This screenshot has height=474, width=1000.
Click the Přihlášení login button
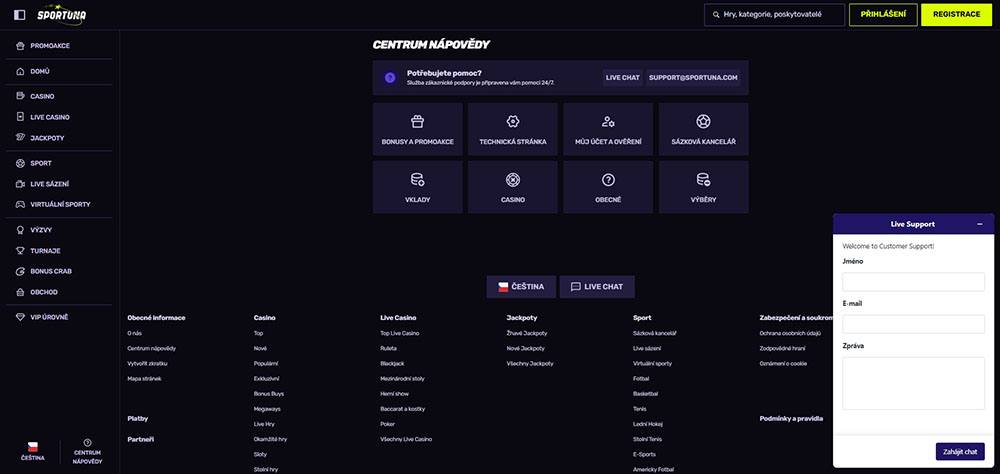pos(882,15)
